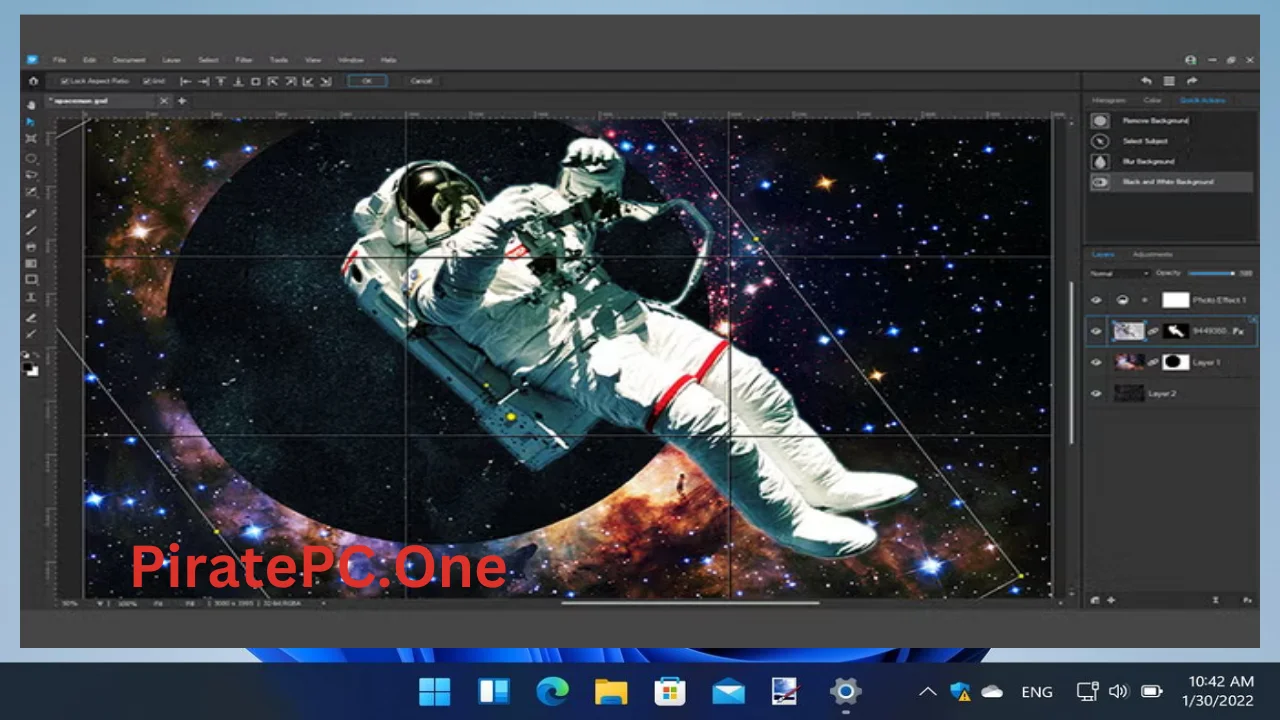Select the Transform tool

pyautogui.click(x=31, y=139)
